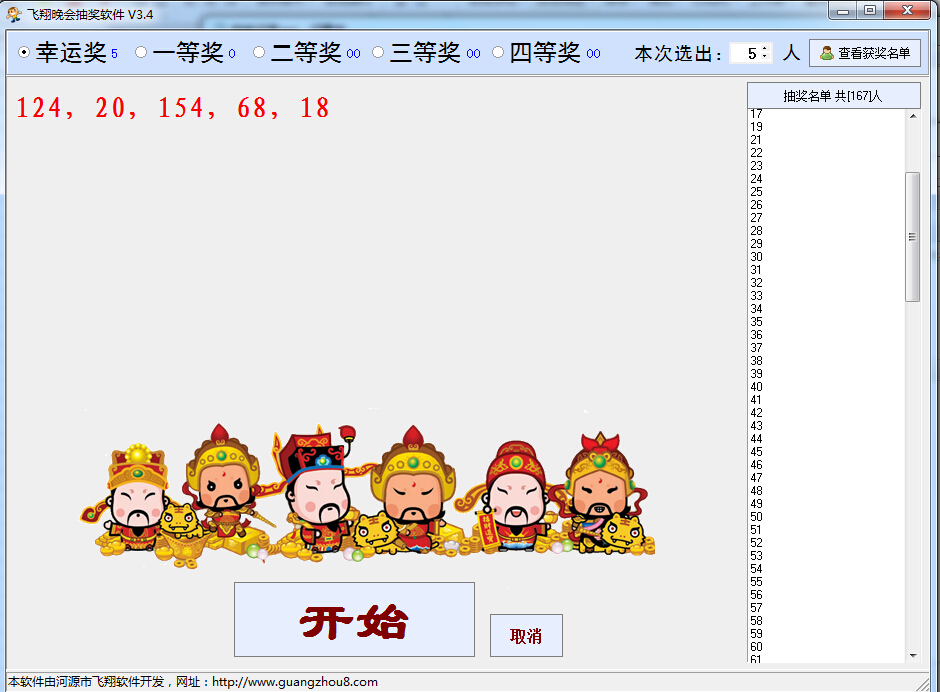Click the list scrollbar down arrow

913,656
